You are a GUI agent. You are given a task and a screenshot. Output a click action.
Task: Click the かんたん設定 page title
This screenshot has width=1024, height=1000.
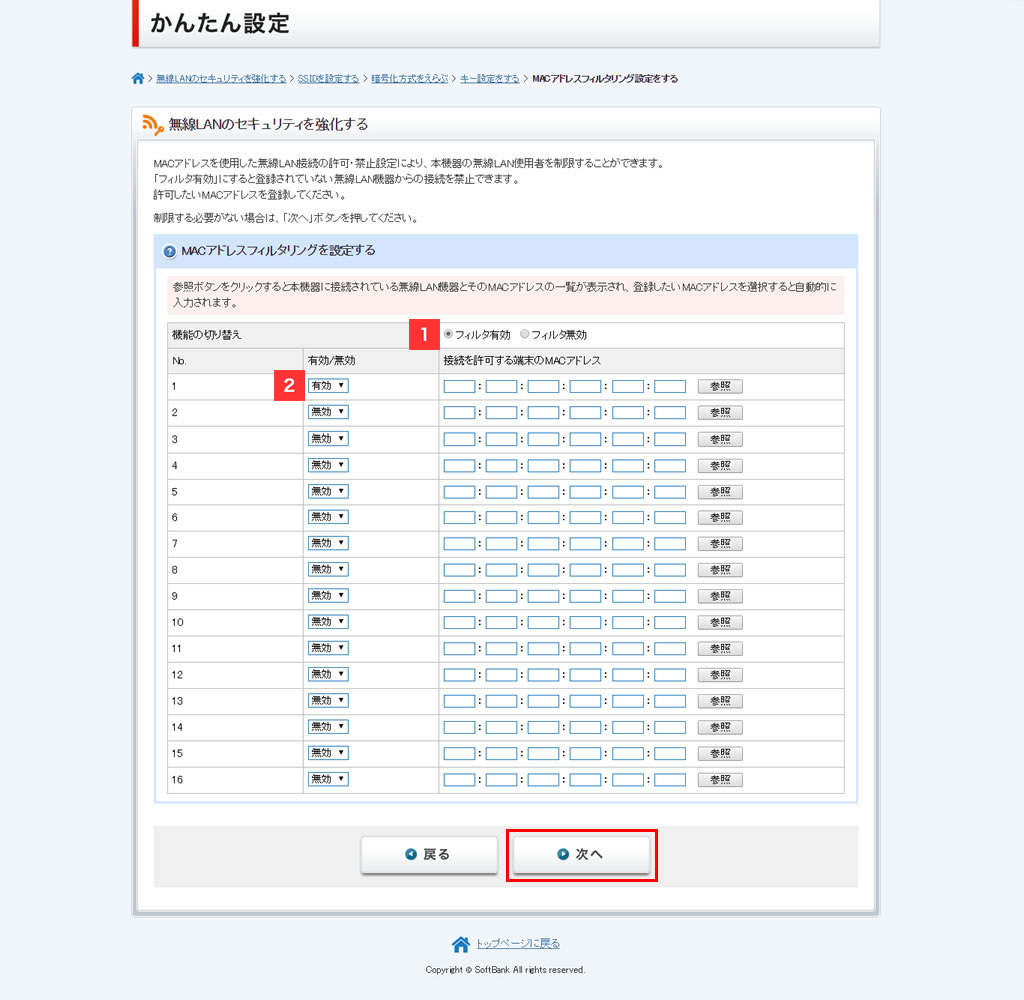pyautogui.click(x=220, y=24)
